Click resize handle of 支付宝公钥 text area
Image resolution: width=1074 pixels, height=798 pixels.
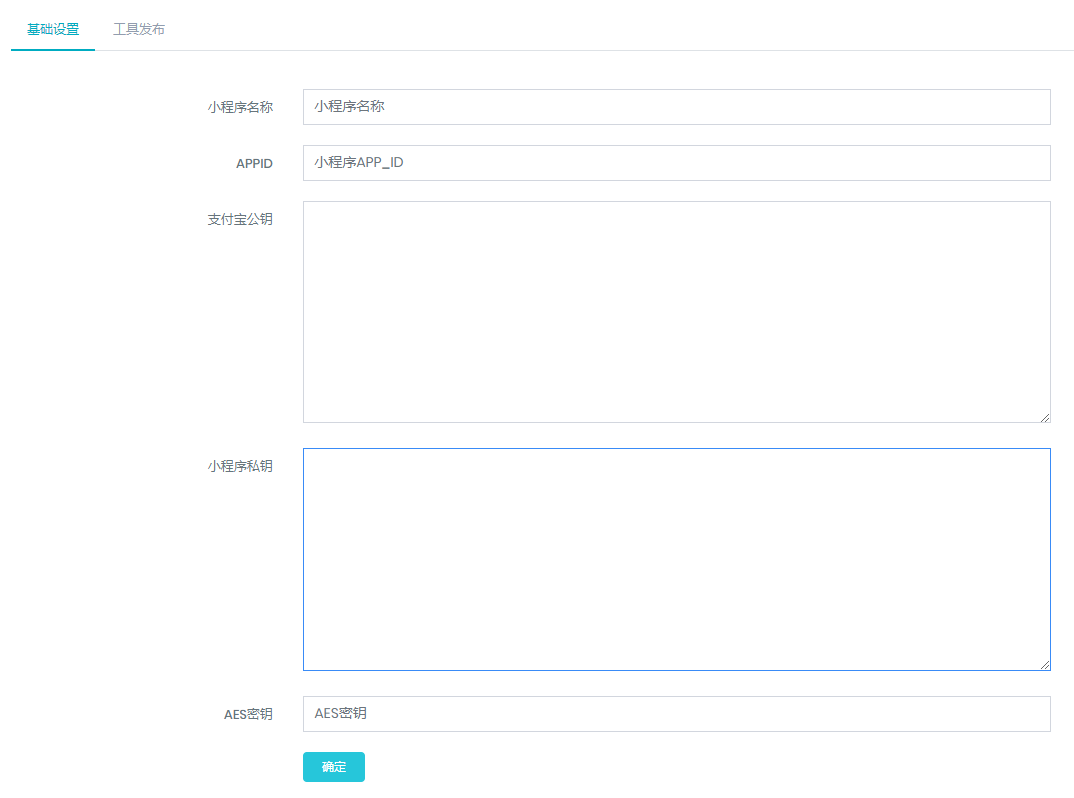(x=1044, y=416)
